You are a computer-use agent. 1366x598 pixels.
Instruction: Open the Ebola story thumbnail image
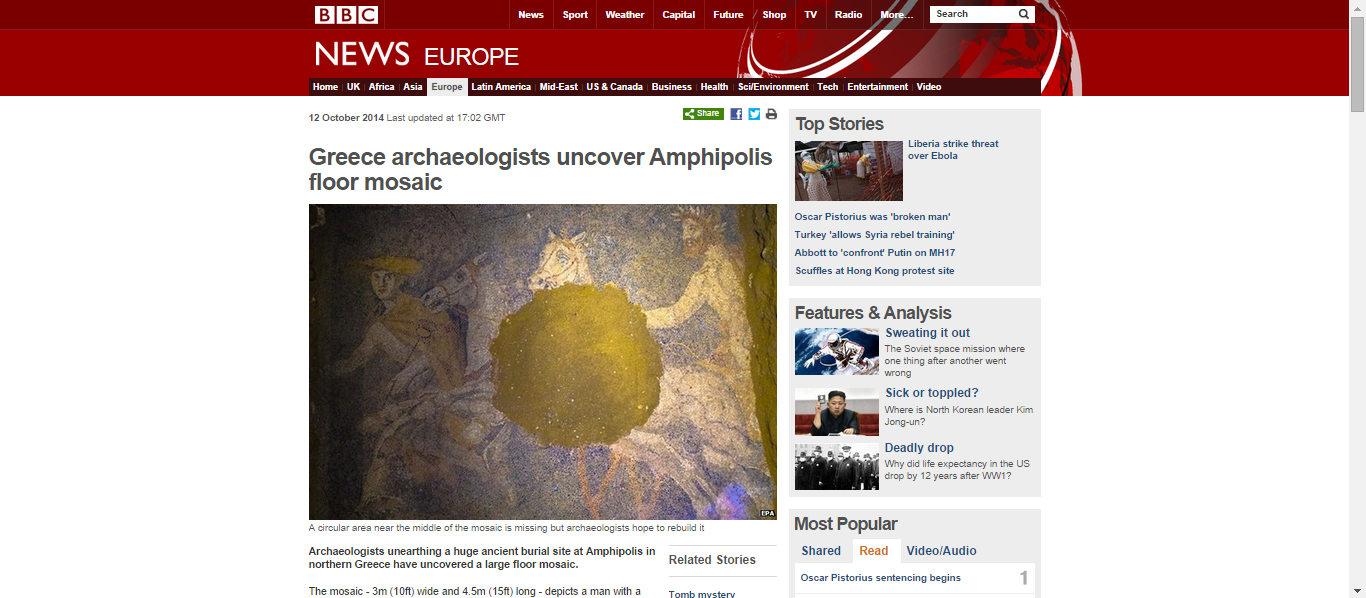849,171
